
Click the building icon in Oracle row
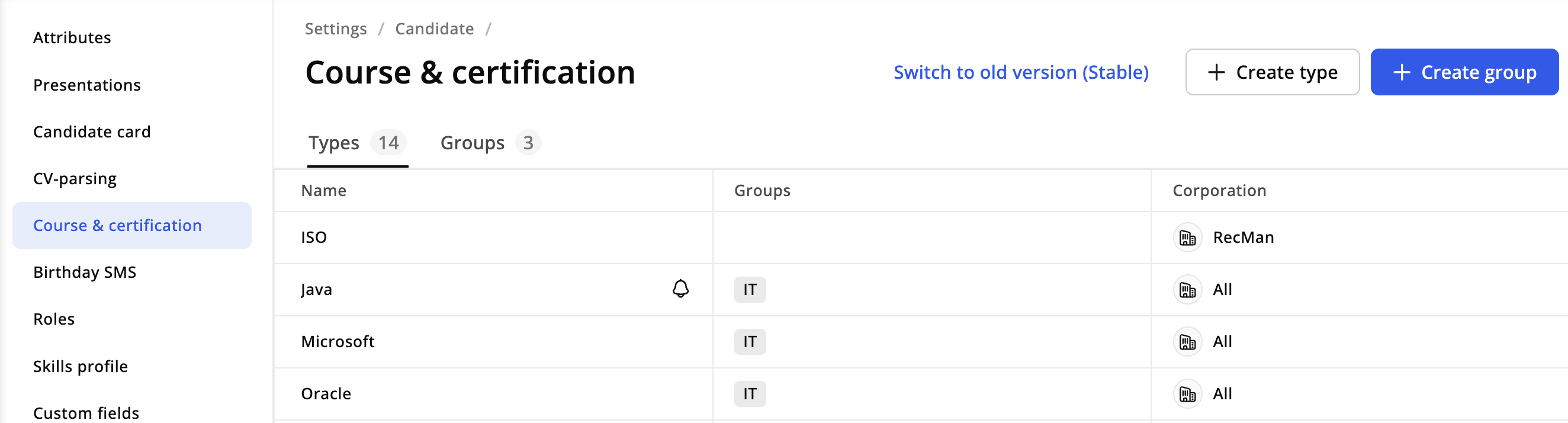1187,395
